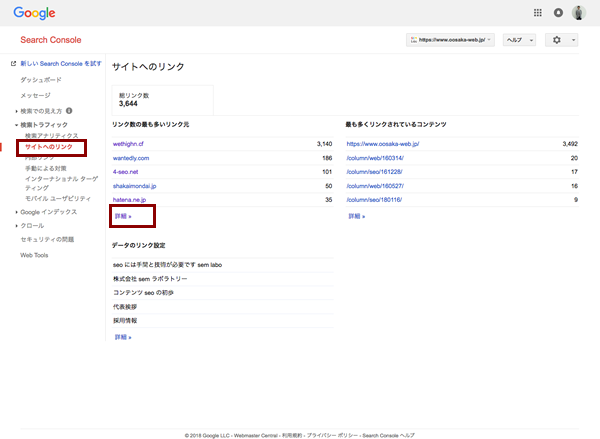
Task: Collapse the 検索トラフィック section
Action: tap(17, 125)
